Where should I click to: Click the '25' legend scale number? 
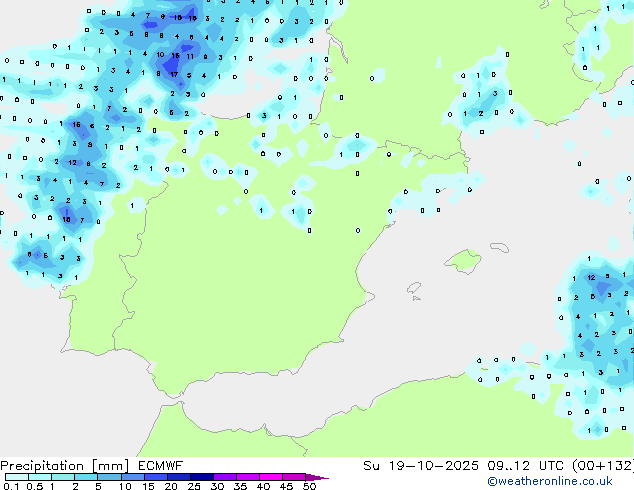click(x=194, y=486)
